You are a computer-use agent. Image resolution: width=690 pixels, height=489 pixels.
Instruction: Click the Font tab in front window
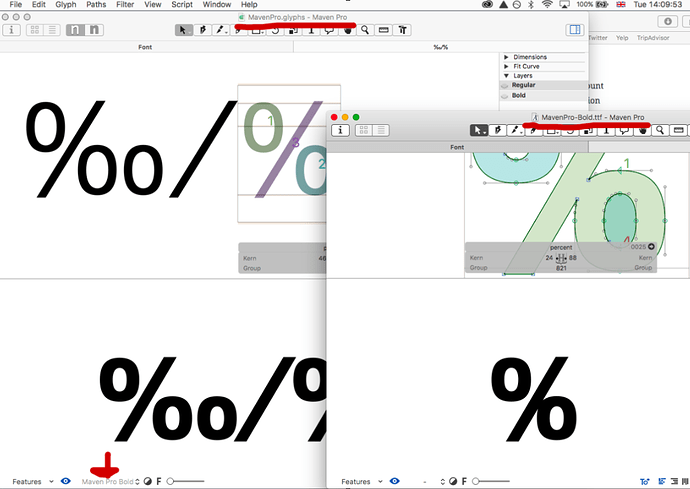(x=456, y=147)
